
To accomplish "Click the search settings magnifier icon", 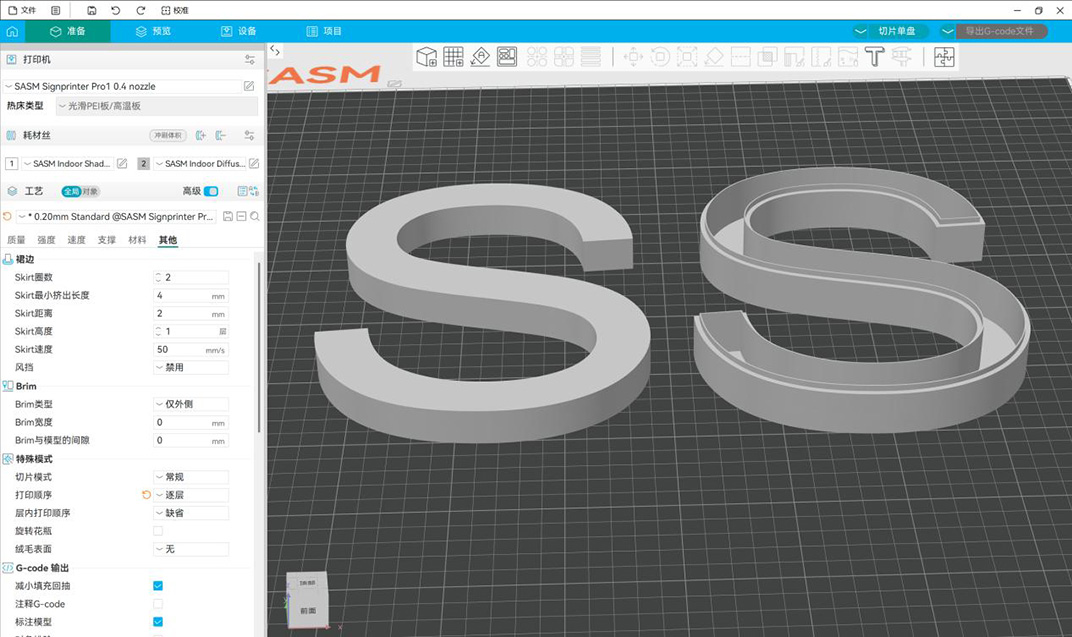I will tap(255, 216).
